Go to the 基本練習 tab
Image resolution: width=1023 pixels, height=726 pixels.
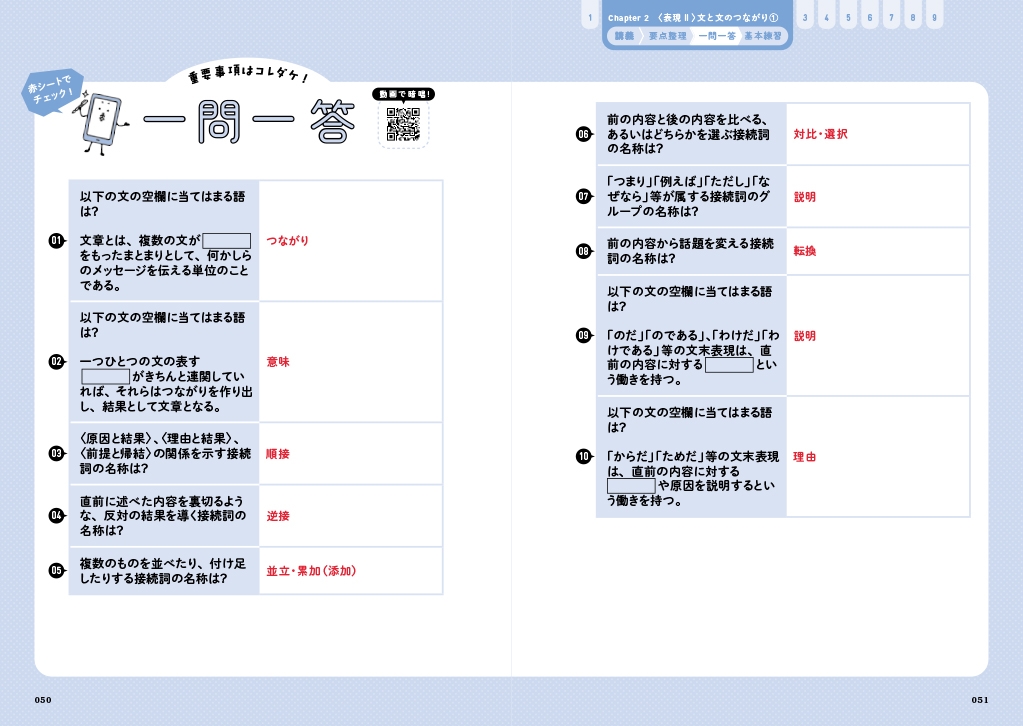(x=764, y=36)
